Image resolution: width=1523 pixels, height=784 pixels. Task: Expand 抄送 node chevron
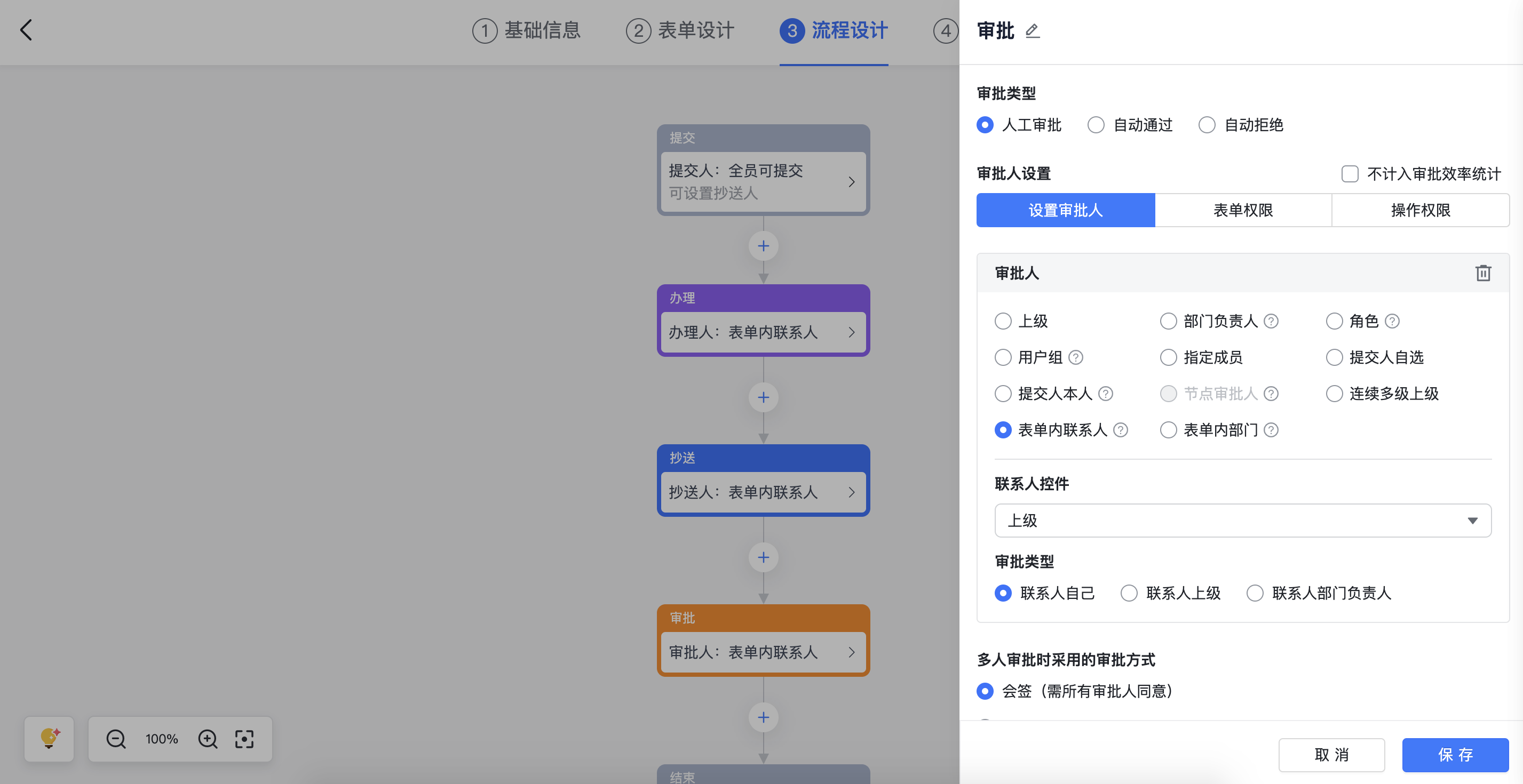pos(851,492)
